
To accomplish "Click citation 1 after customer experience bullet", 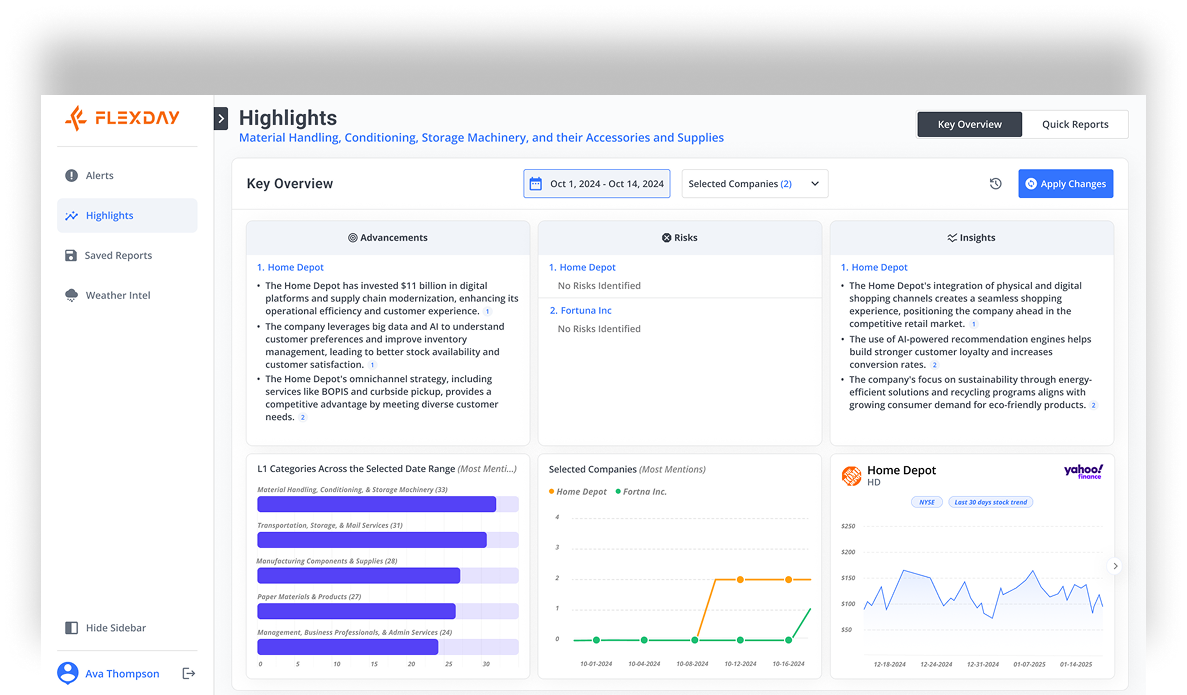I will [488, 312].
